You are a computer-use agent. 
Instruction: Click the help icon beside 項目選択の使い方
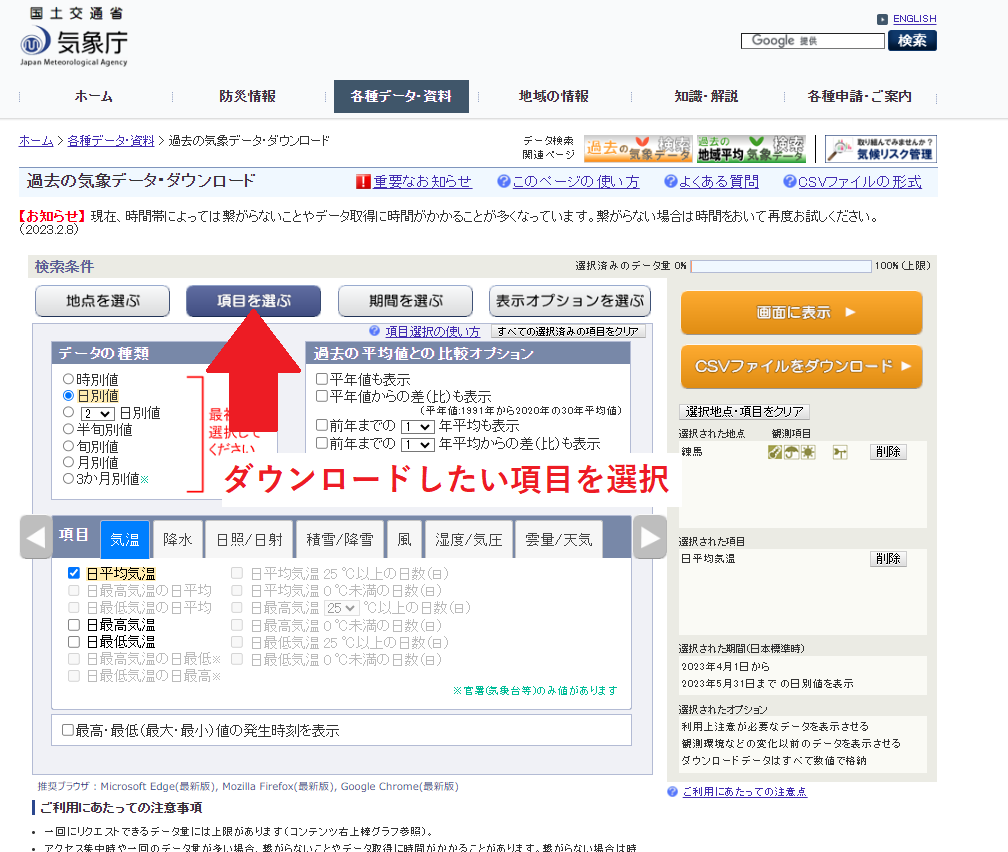375,331
